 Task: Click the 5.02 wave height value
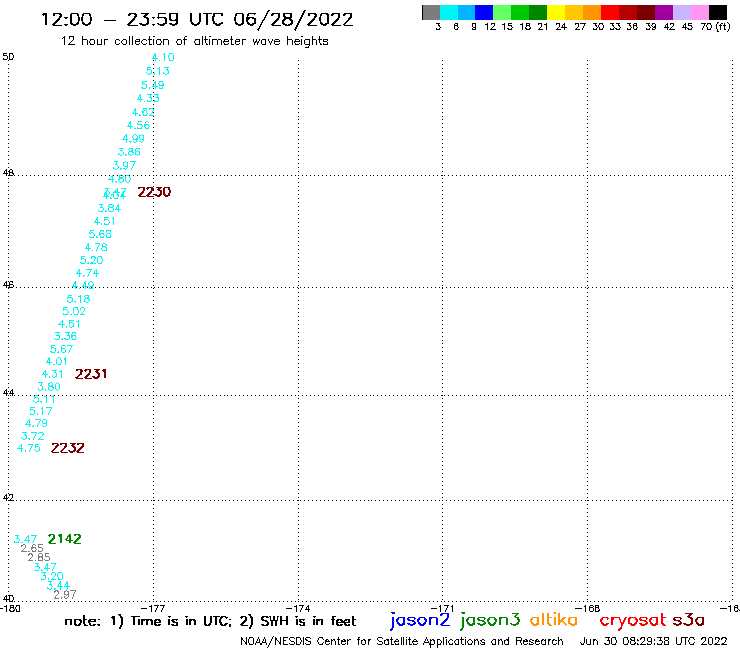pyautogui.click(x=74, y=312)
